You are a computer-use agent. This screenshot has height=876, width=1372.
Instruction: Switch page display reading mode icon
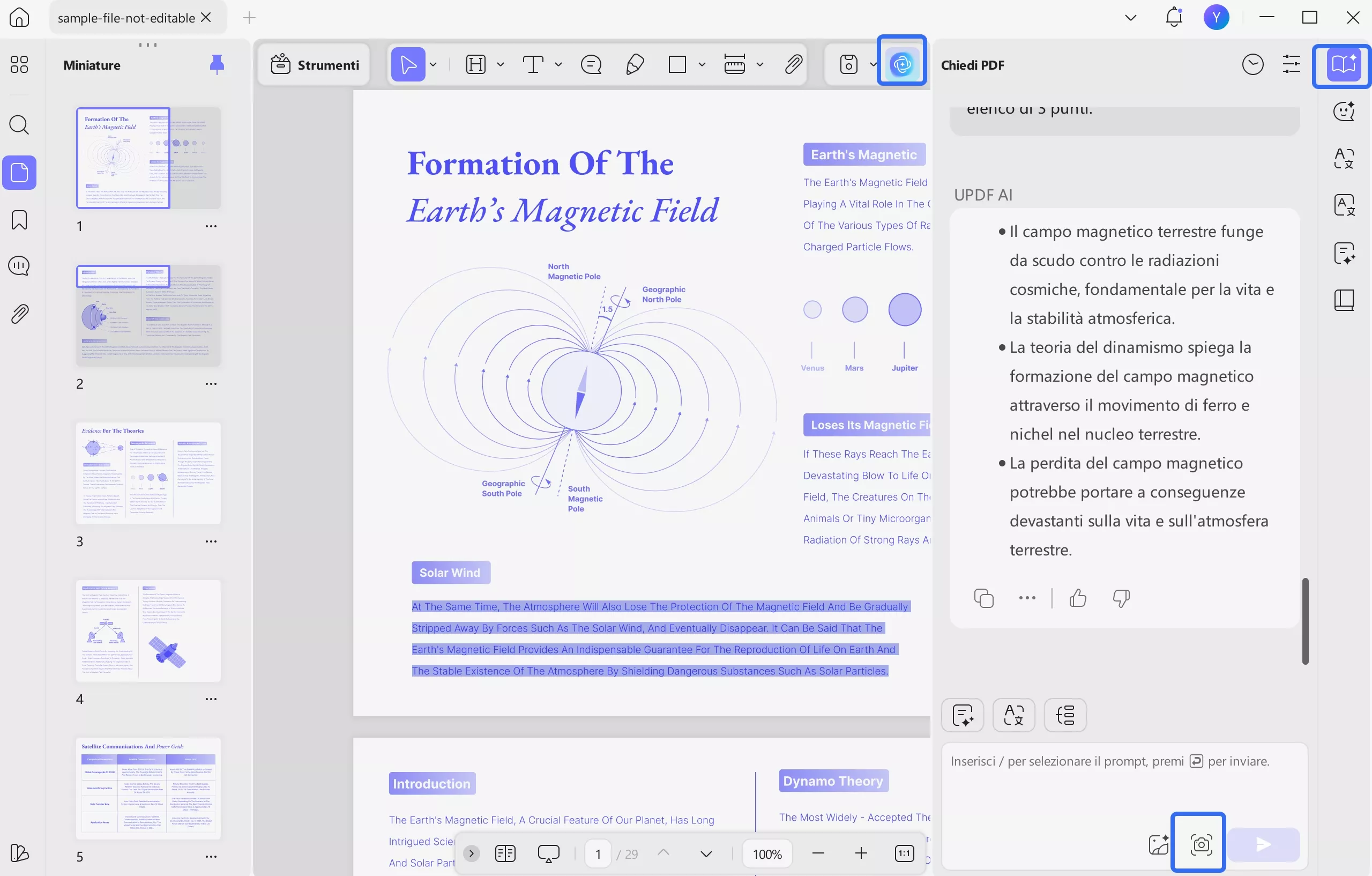click(505, 853)
